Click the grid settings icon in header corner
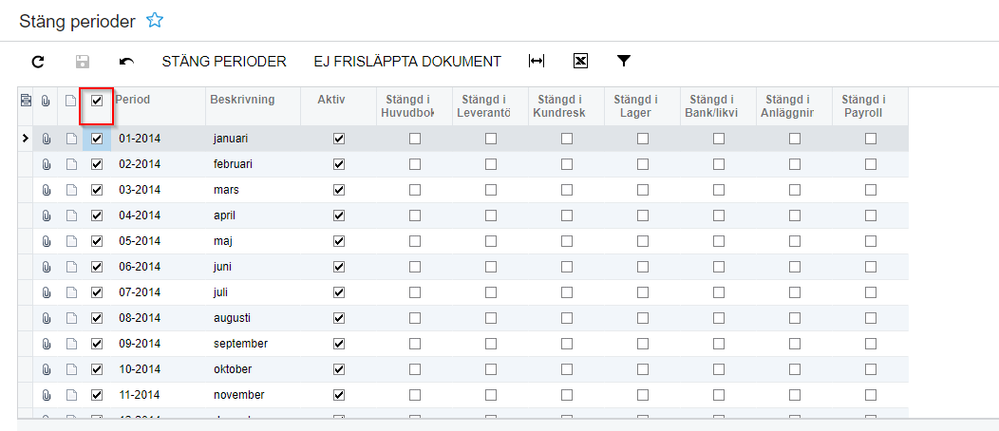Viewport: 999px width, 431px height. click(26, 100)
